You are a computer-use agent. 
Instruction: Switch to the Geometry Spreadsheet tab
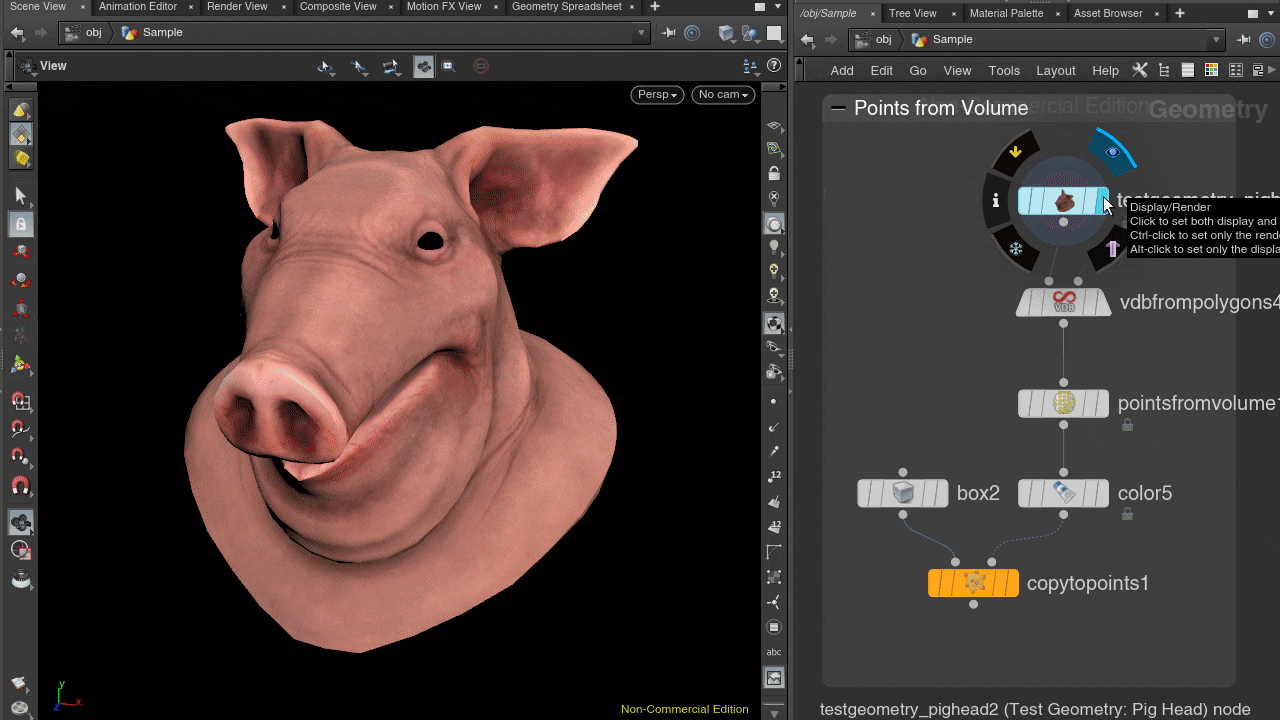566,6
